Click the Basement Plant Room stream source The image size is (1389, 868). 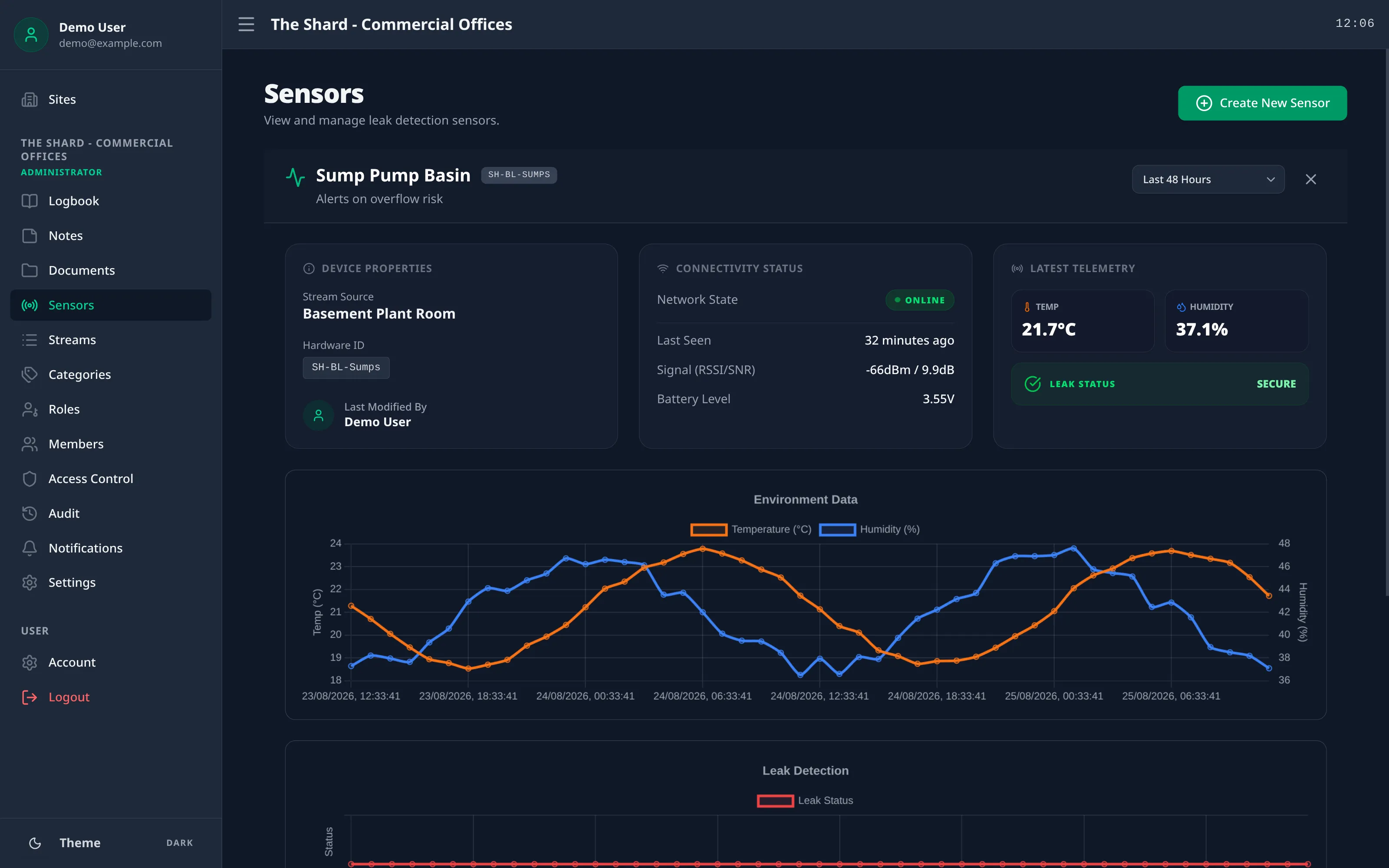click(379, 314)
